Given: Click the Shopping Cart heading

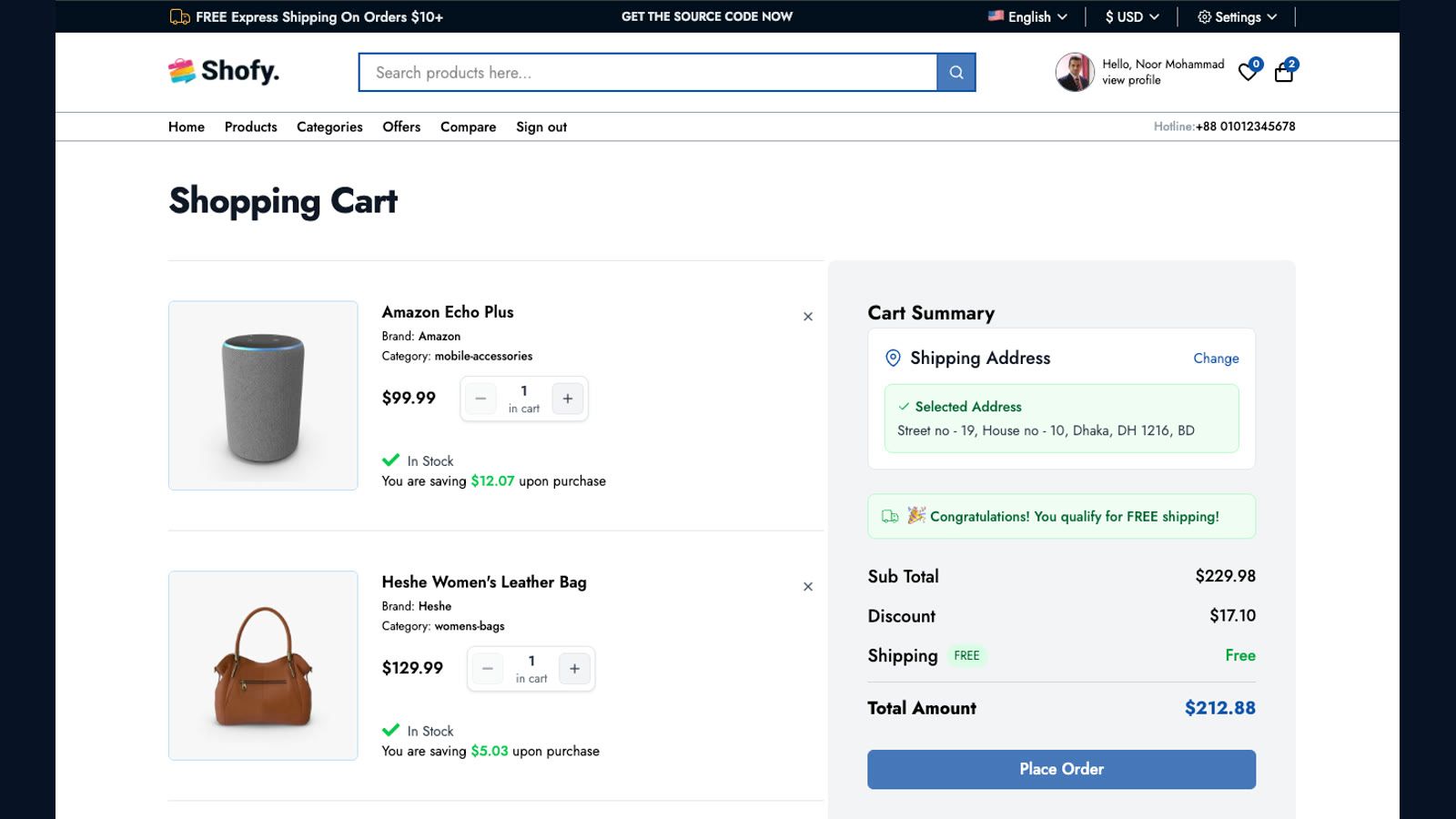Looking at the screenshot, I should click(283, 201).
